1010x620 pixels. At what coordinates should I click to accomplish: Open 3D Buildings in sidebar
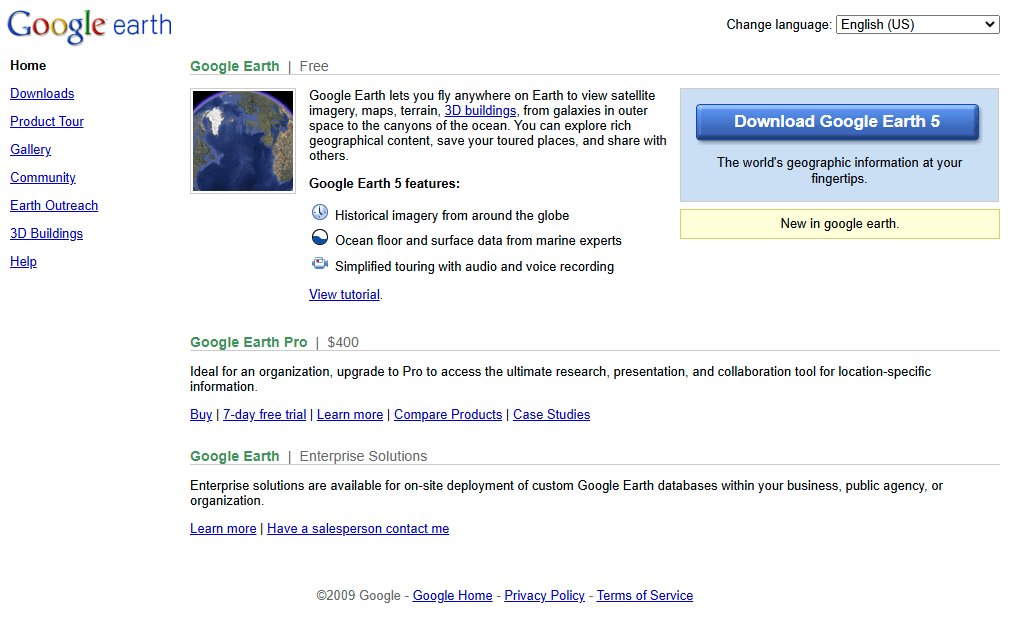click(x=46, y=234)
